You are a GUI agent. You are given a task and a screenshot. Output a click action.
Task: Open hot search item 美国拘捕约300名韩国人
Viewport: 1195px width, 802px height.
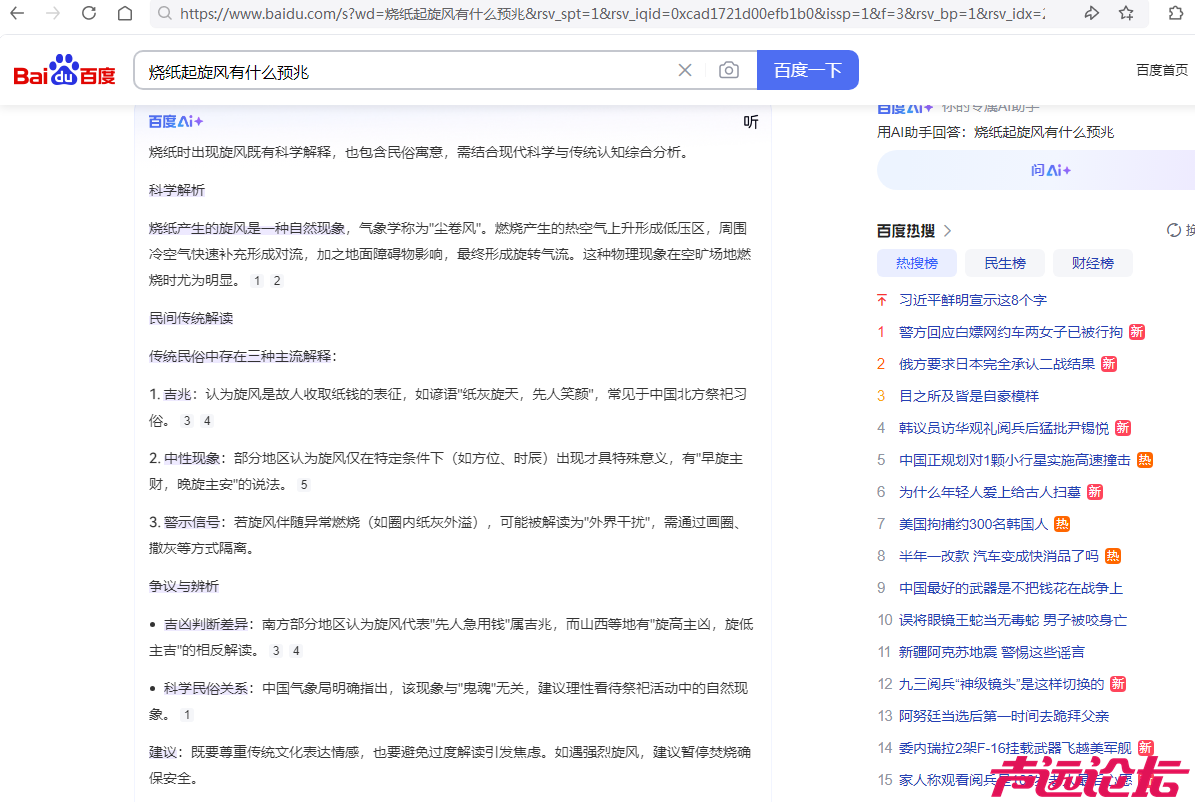pos(974,523)
